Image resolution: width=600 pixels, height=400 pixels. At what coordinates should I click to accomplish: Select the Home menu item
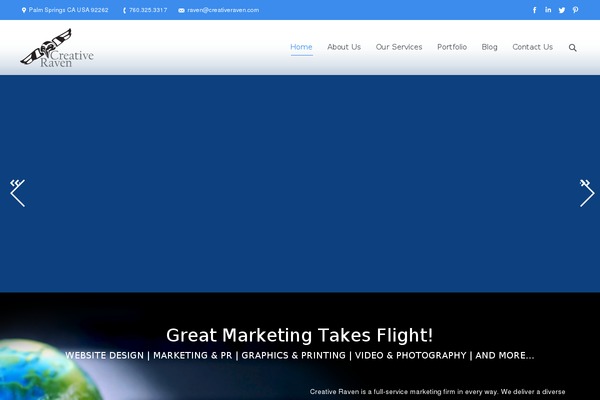click(x=302, y=47)
